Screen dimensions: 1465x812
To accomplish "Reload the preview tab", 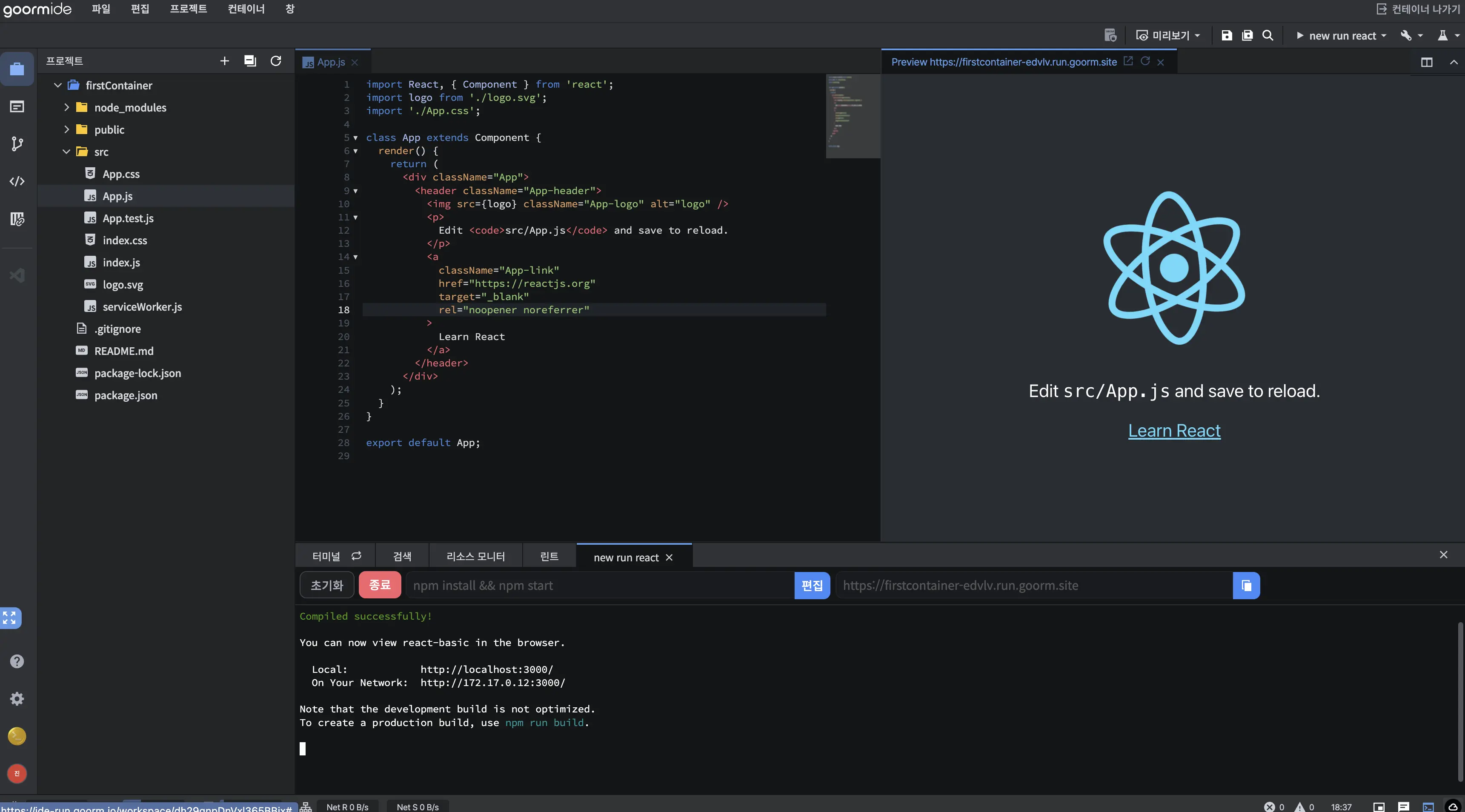I will (x=1145, y=61).
